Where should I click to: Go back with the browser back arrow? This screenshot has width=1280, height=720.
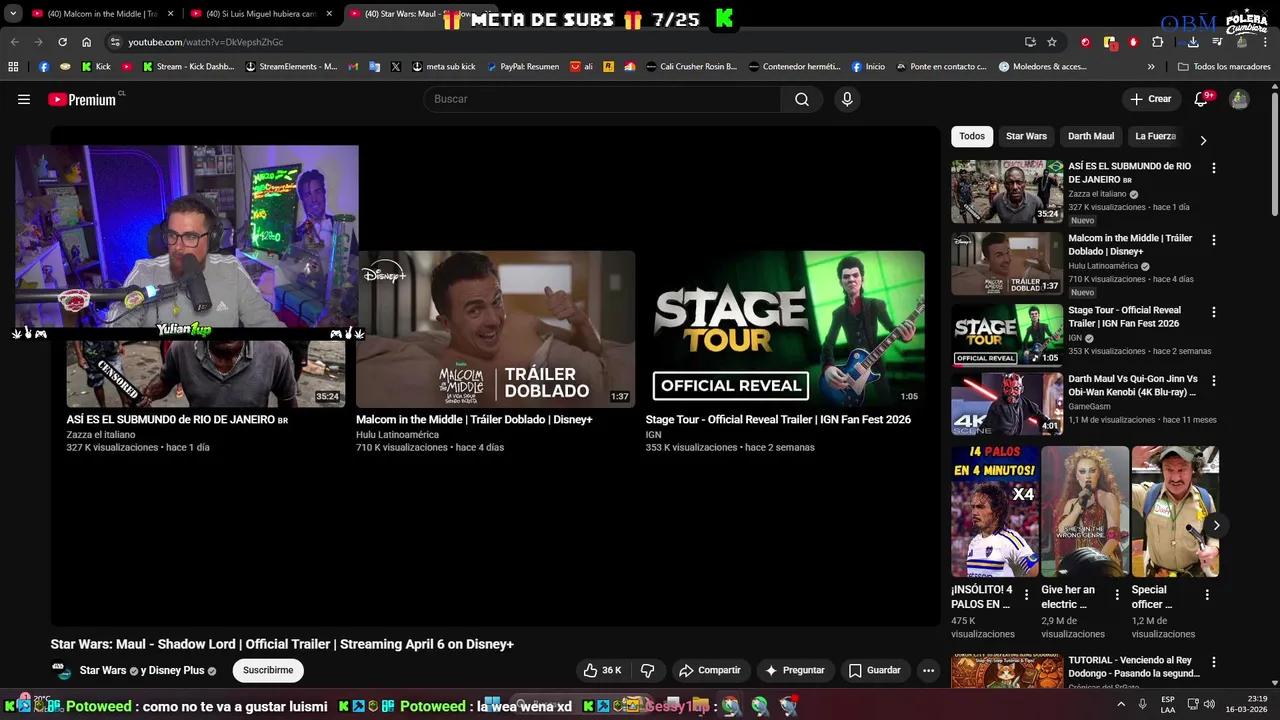pyautogui.click(x=14, y=42)
